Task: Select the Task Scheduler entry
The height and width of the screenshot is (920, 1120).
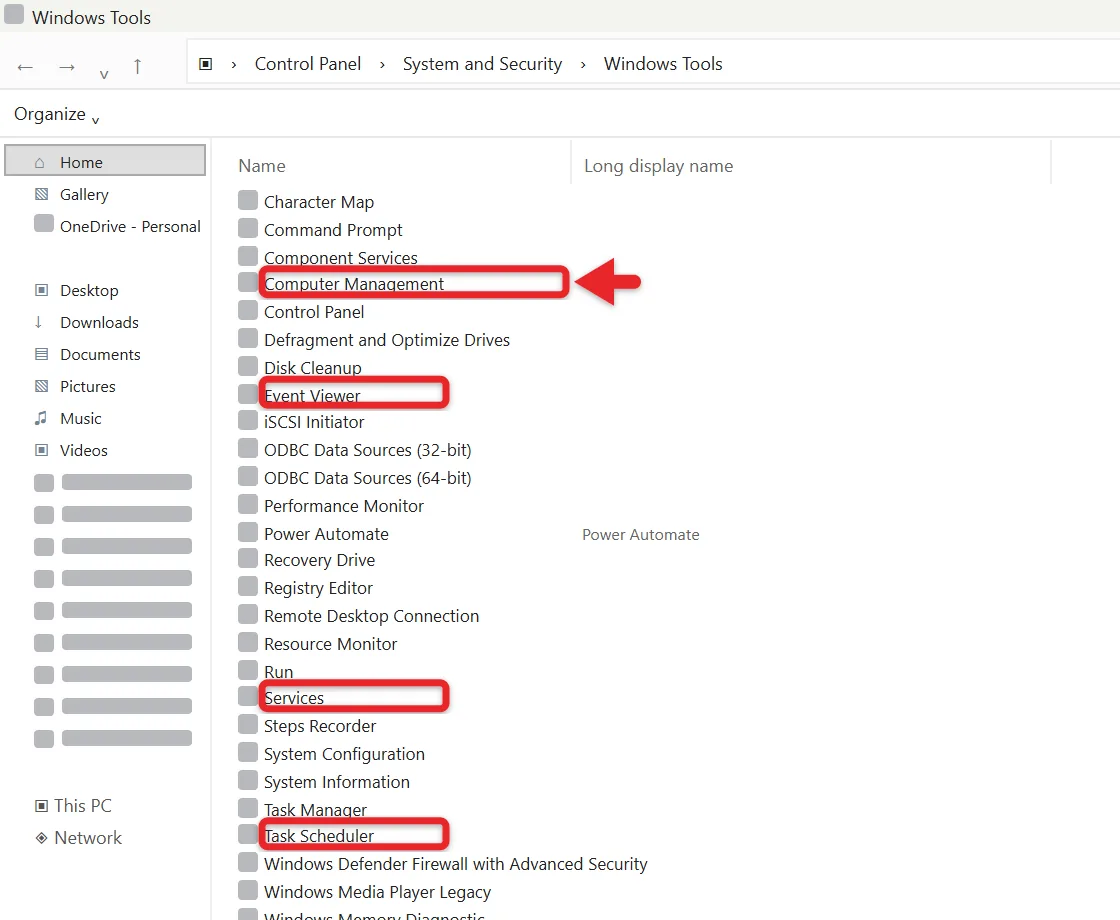Action: tap(319, 836)
